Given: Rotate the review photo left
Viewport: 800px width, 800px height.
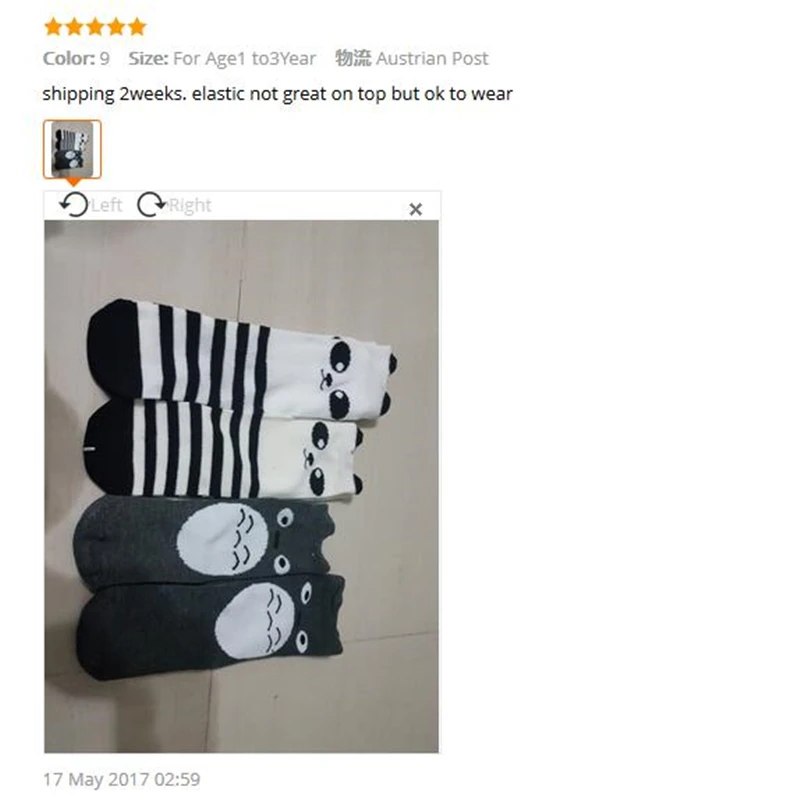Looking at the screenshot, I should (74, 205).
